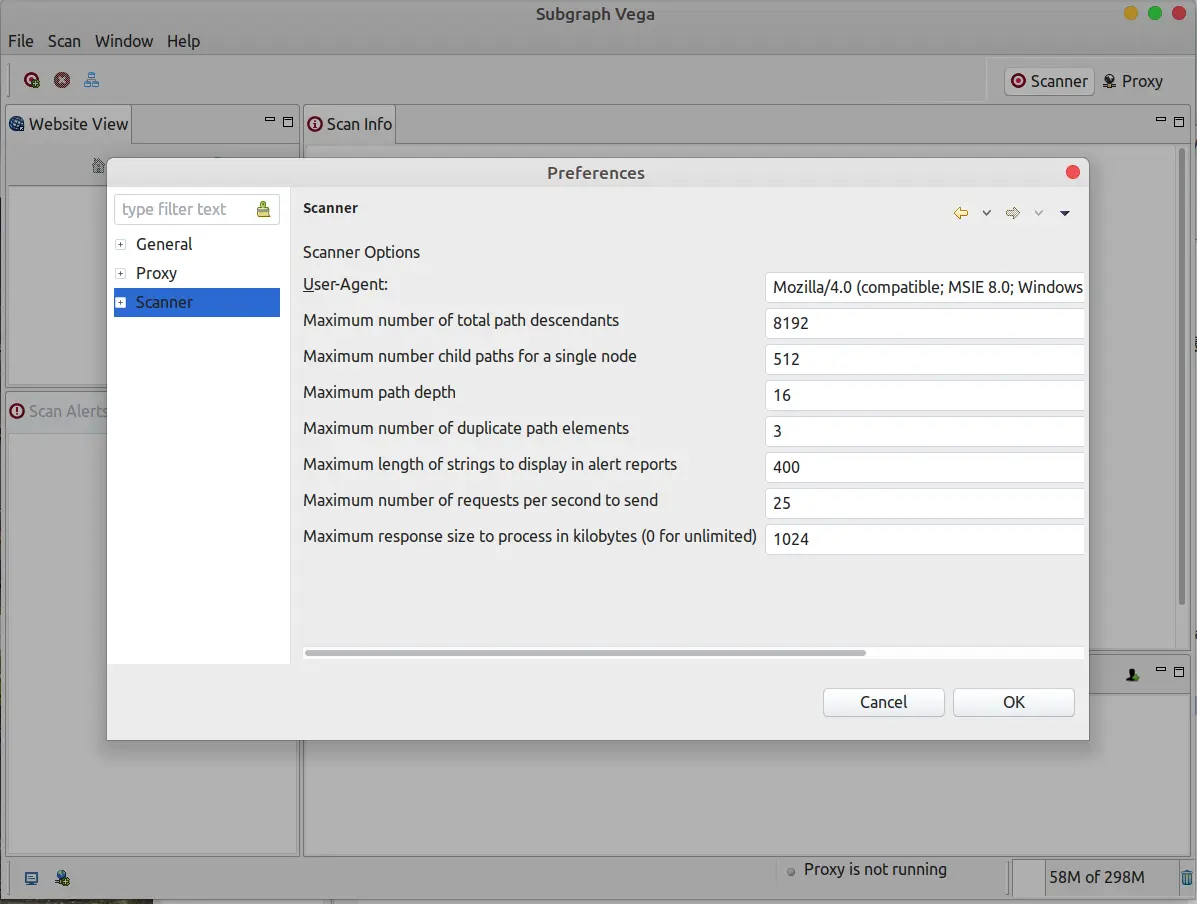Click the Scanner Options heading text
Screen dimensions: 1197x904
coord(361,252)
